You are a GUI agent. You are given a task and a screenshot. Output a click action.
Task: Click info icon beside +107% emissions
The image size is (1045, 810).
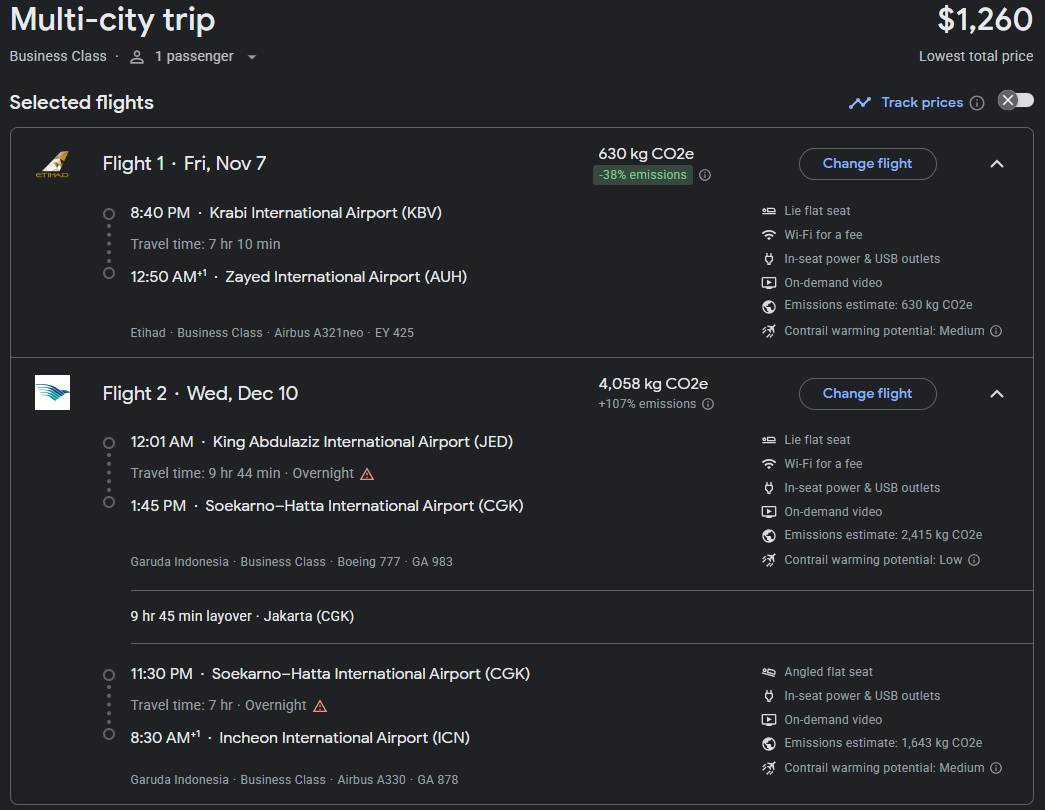[x=708, y=404]
